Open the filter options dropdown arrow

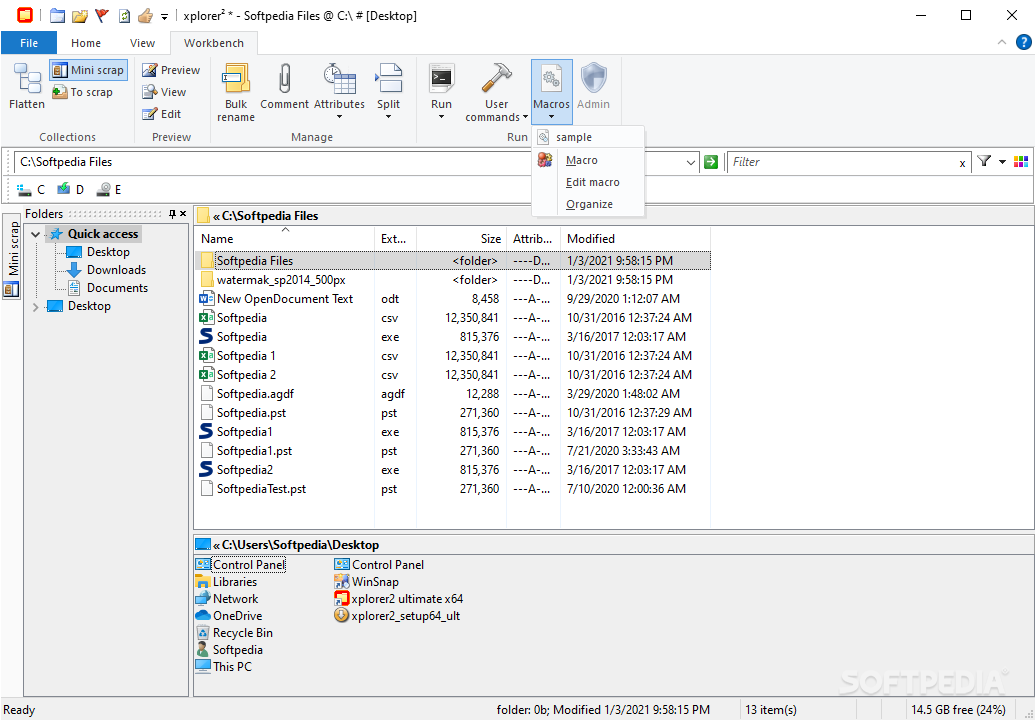(x=1002, y=162)
